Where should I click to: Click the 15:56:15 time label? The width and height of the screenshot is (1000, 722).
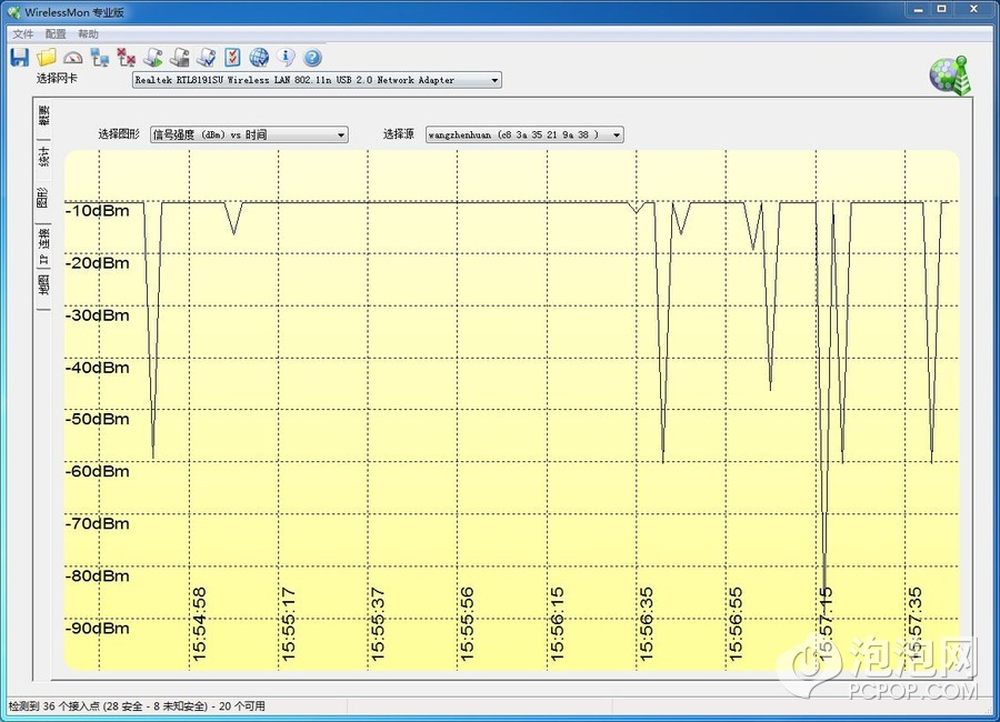[x=557, y=624]
